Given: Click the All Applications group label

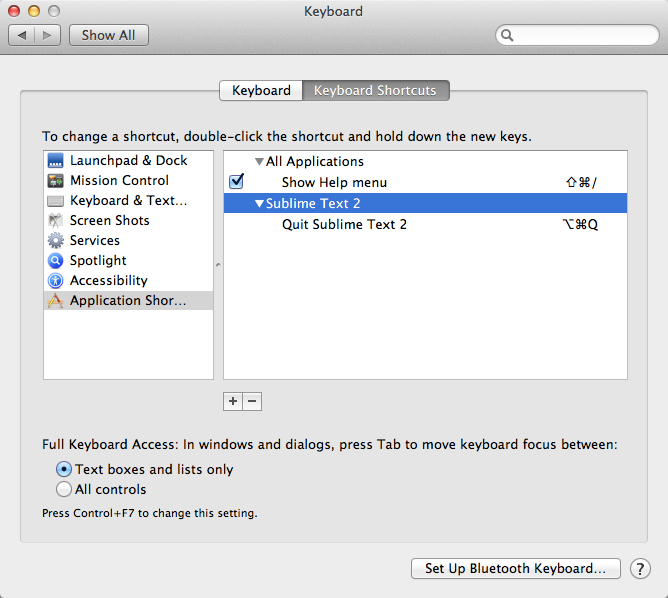Looking at the screenshot, I should pos(315,162).
